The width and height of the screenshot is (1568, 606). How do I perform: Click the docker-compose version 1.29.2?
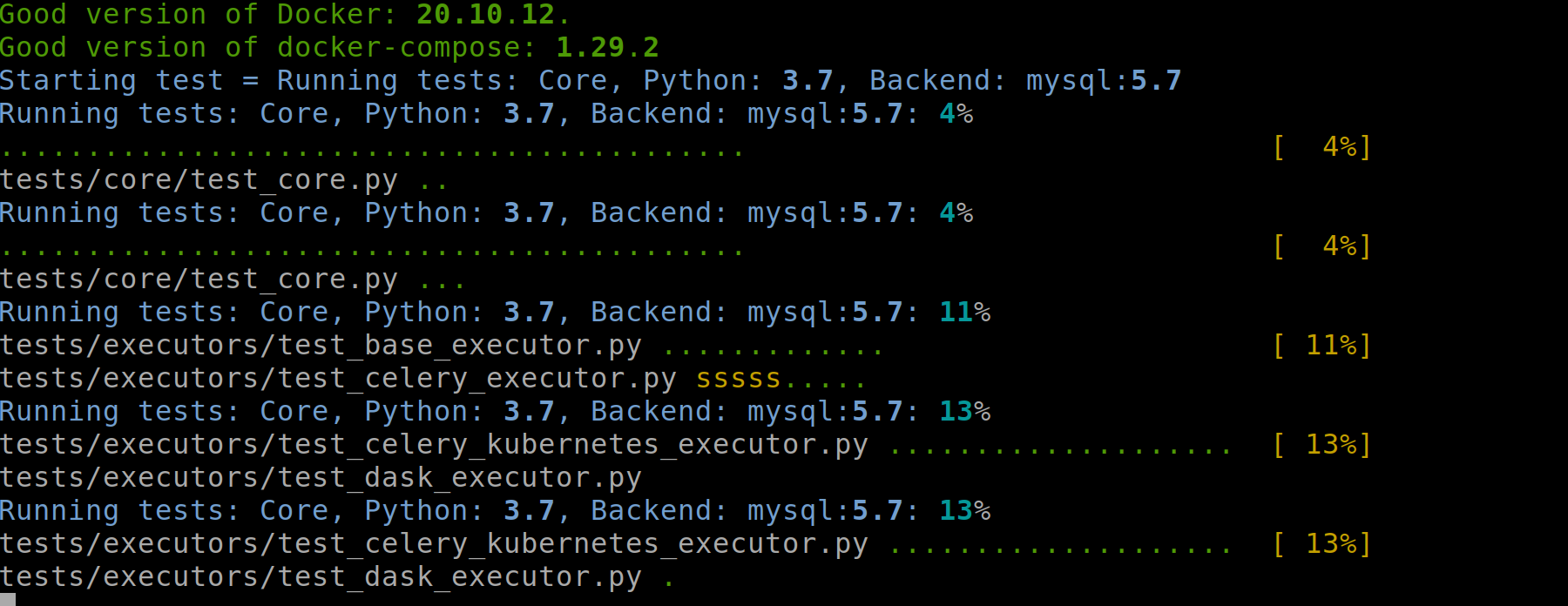607,47
